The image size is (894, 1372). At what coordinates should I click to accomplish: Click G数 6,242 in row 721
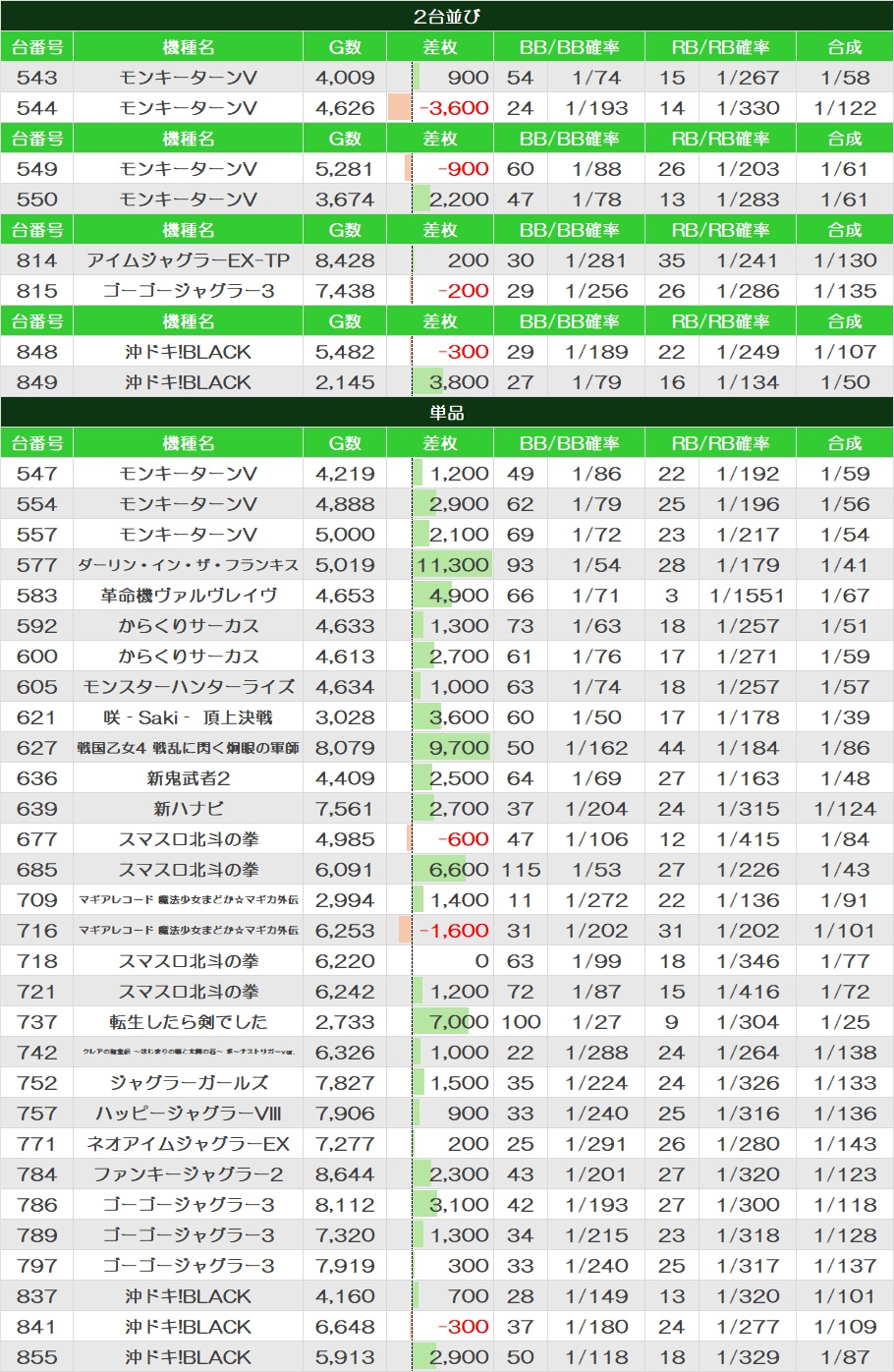[x=345, y=992]
